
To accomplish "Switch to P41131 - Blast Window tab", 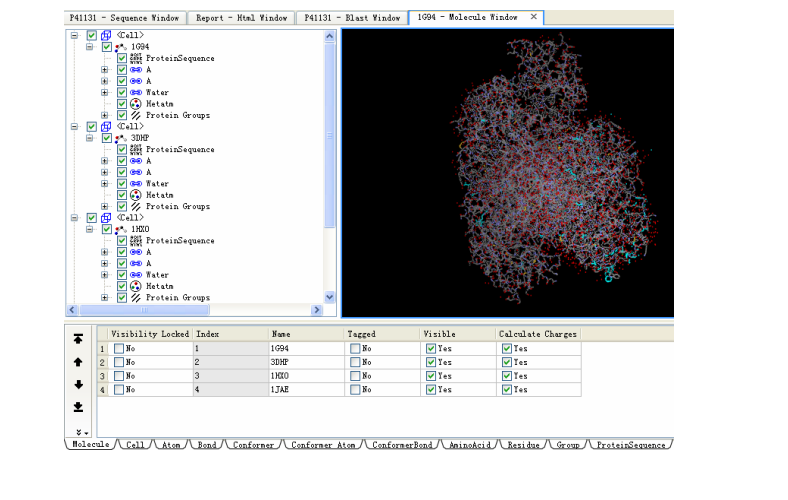I will click(352, 17).
